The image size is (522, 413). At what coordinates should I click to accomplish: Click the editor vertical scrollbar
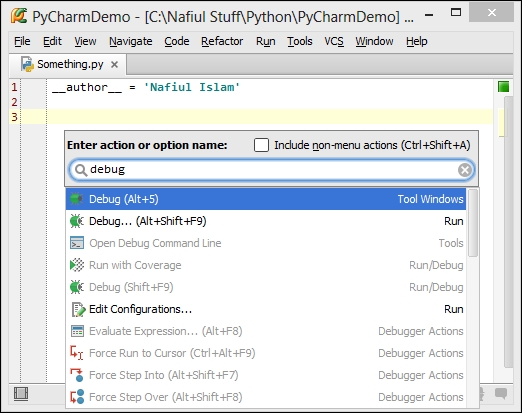pos(509,232)
